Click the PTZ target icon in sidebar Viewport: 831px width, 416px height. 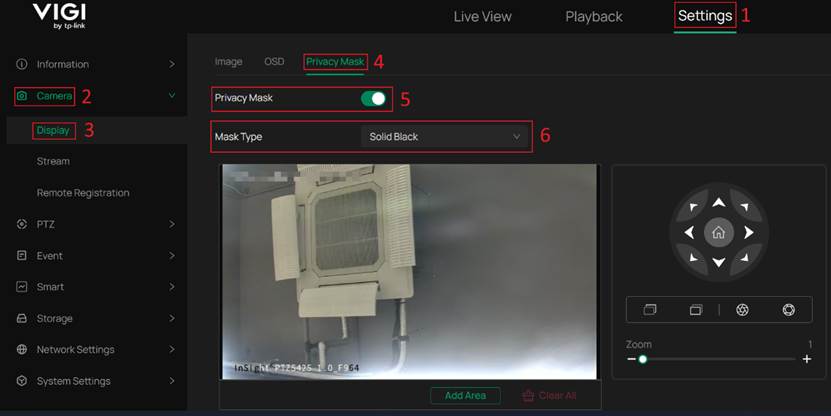point(22,224)
